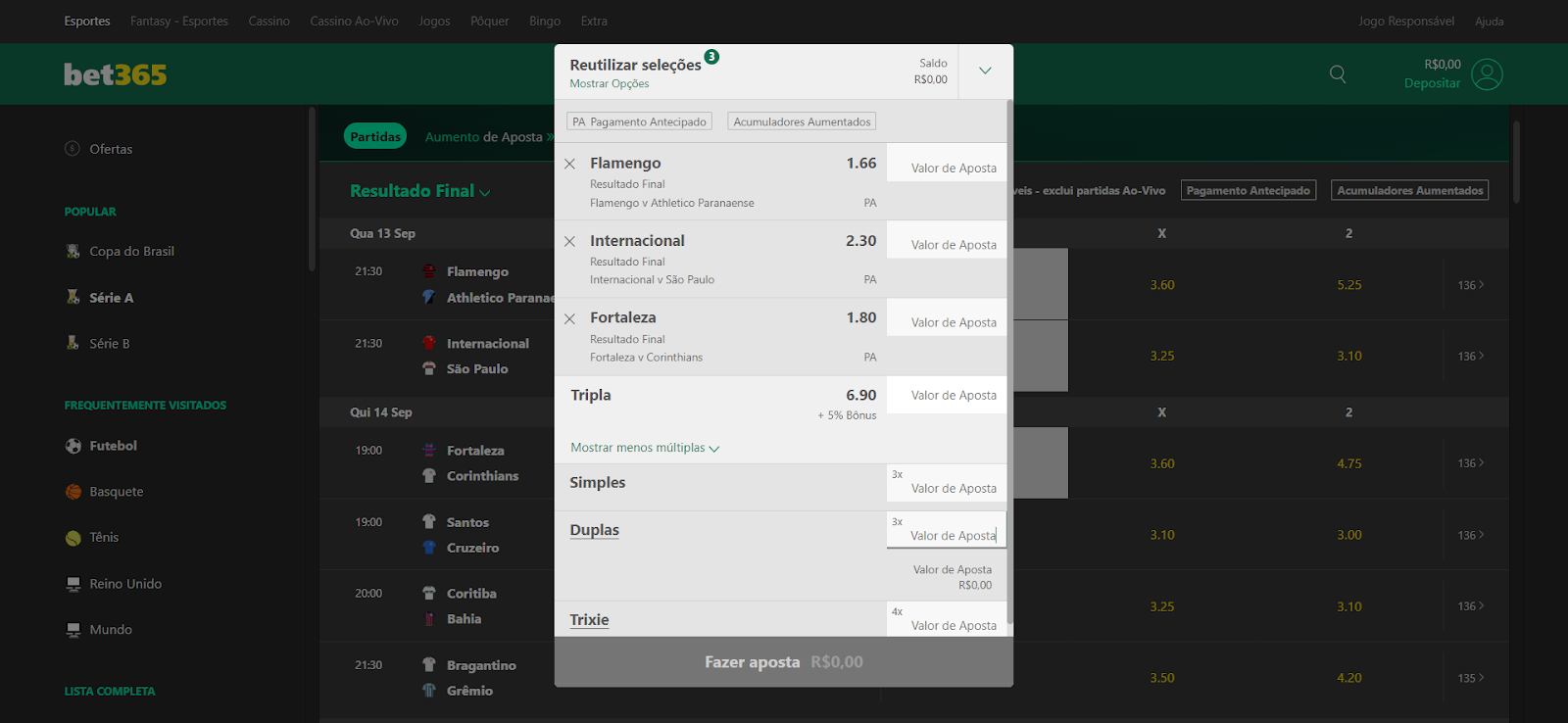1568x723 pixels.
Task: Open the user account avatar icon
Action: click(1487, 74)
